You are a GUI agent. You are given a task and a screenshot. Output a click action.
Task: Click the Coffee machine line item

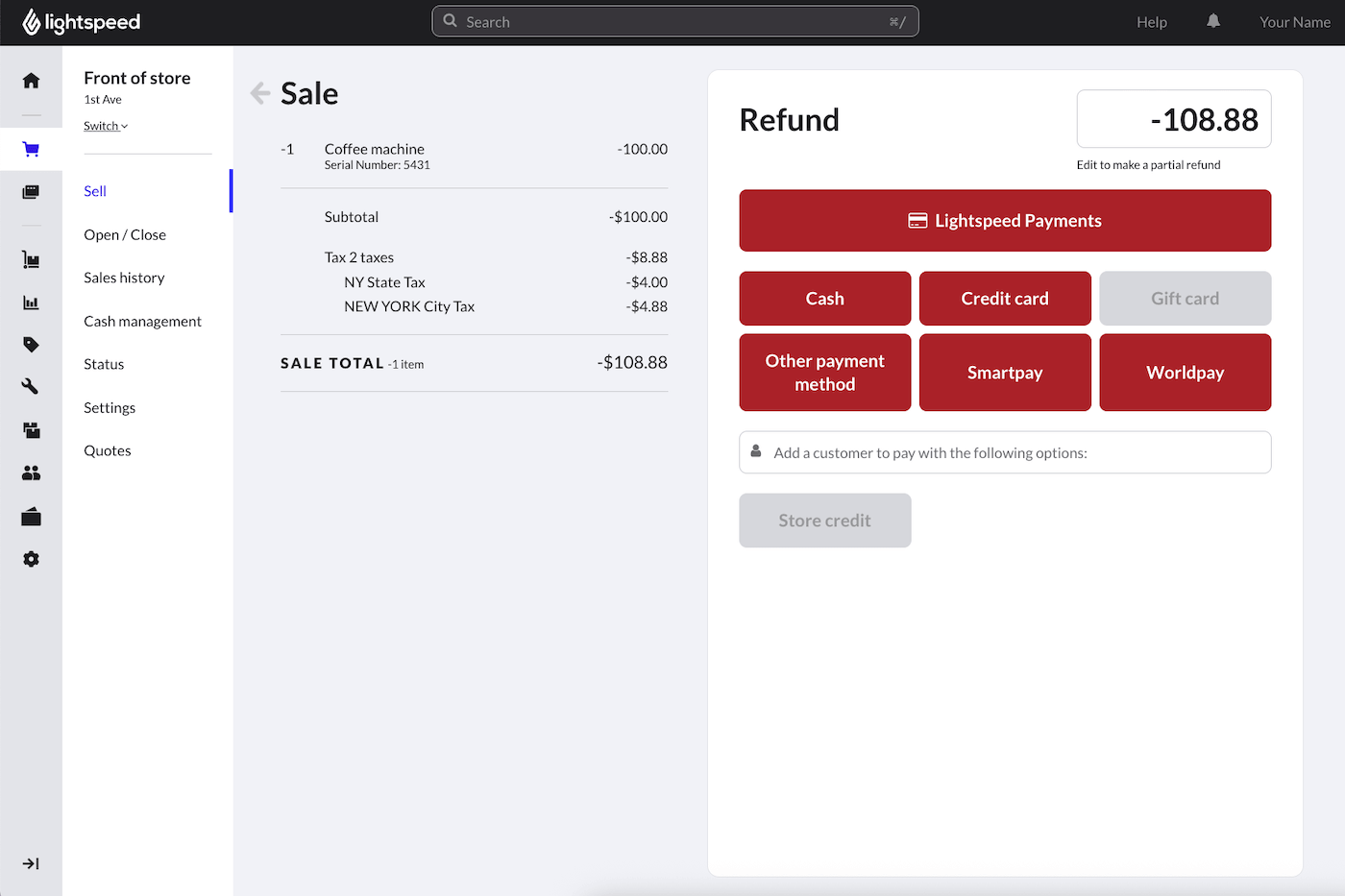(x=474, y=157)
